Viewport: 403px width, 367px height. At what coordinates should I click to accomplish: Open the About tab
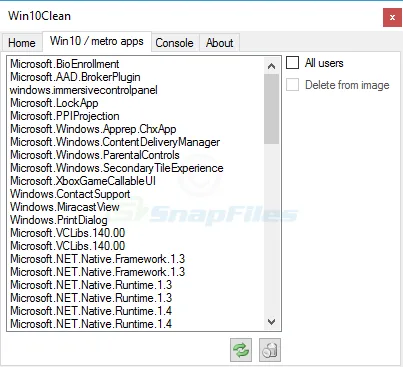pos(219,43)
